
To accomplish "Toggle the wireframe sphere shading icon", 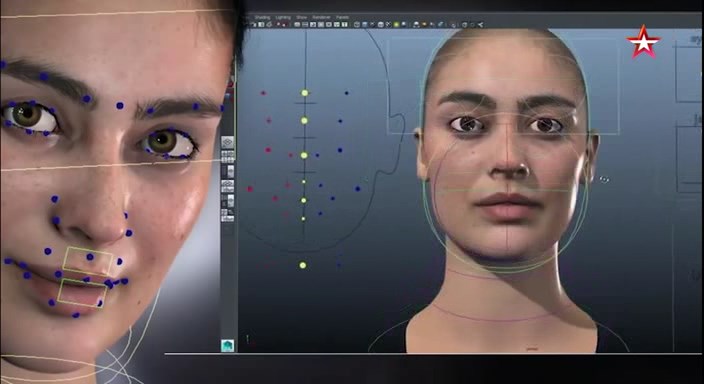I will (x=357, y=24).
